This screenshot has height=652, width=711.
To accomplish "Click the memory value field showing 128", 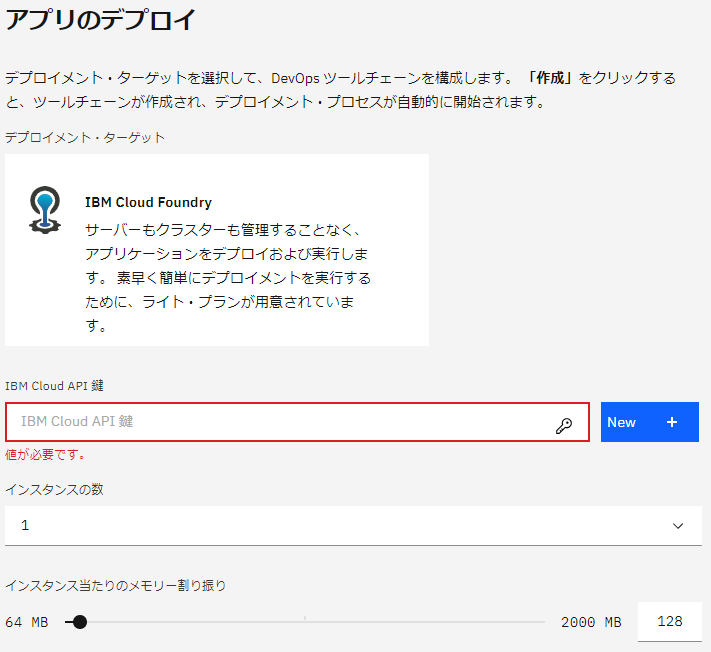I will (670, 621).
